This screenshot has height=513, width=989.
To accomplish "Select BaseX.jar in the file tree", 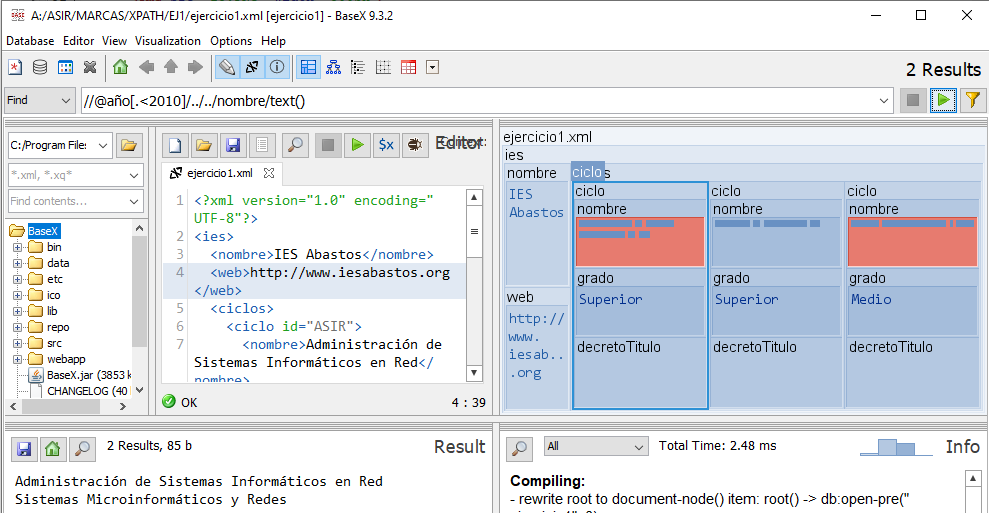I will tap(88, 375).
